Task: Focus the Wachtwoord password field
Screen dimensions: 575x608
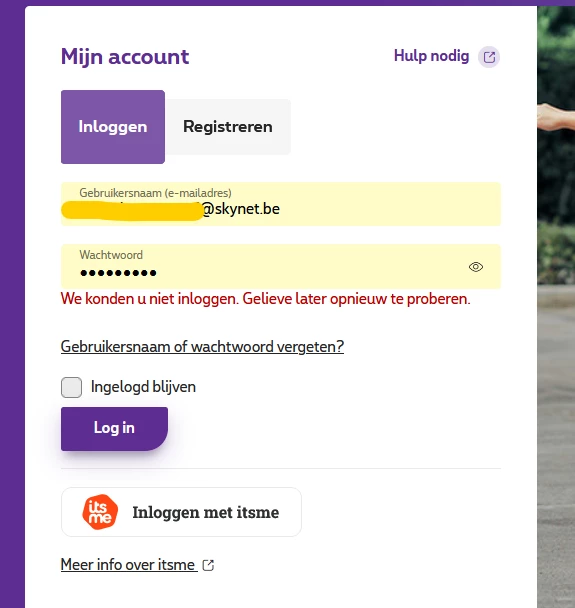Action: 281,266
